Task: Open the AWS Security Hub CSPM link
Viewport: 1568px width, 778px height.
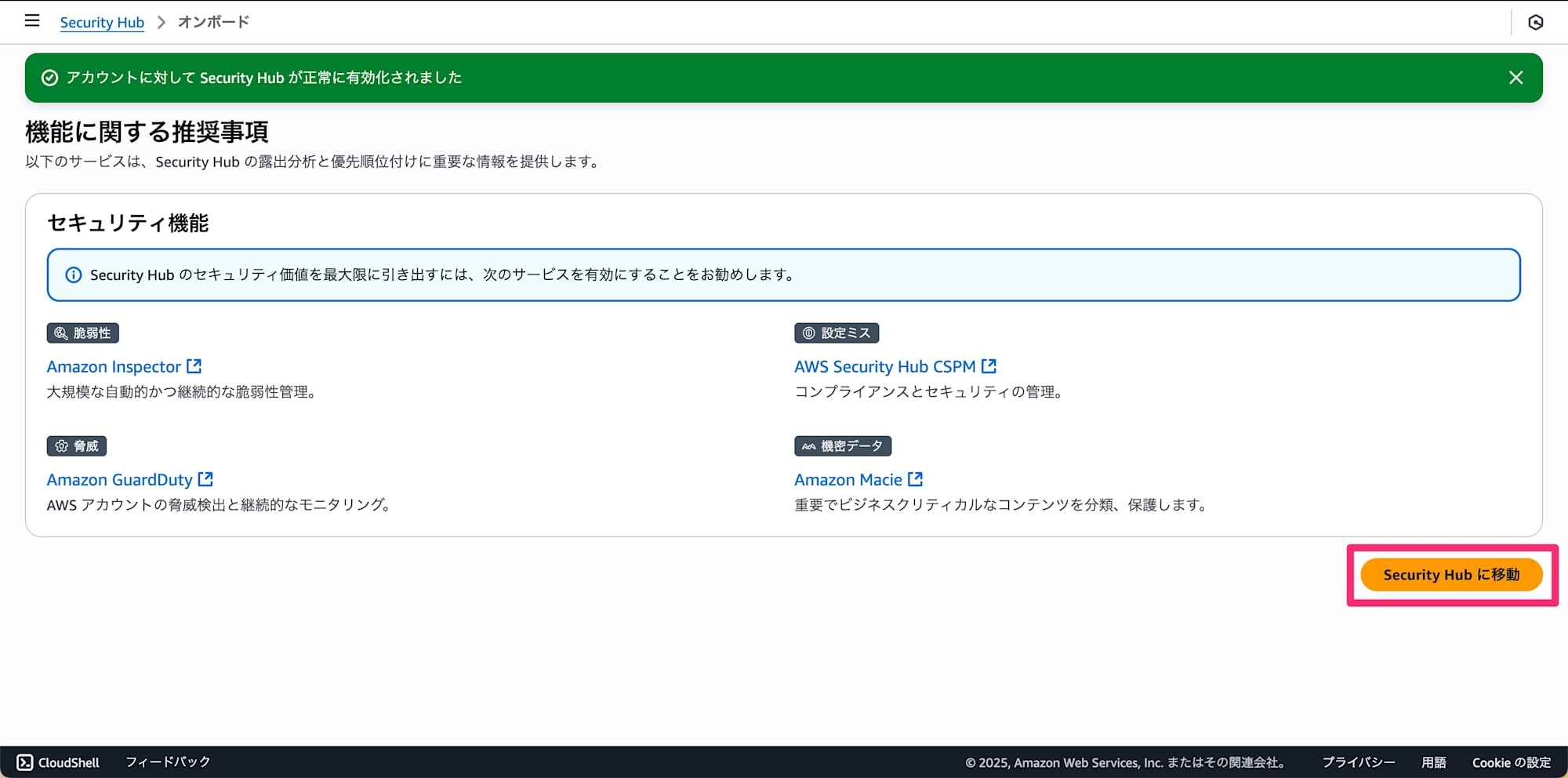Action: (x=885, y=366)
